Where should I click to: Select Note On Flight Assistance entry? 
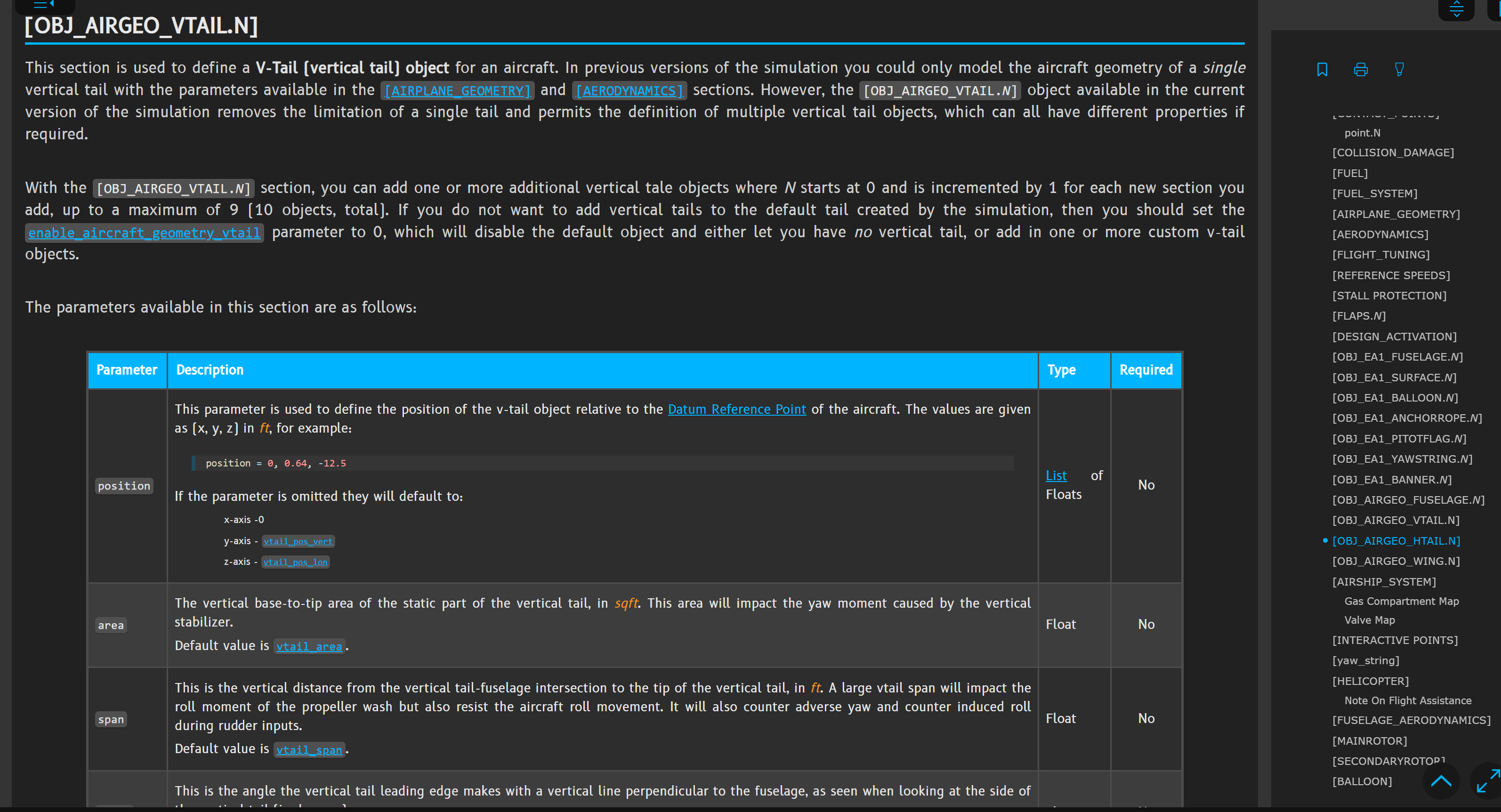1408,701
